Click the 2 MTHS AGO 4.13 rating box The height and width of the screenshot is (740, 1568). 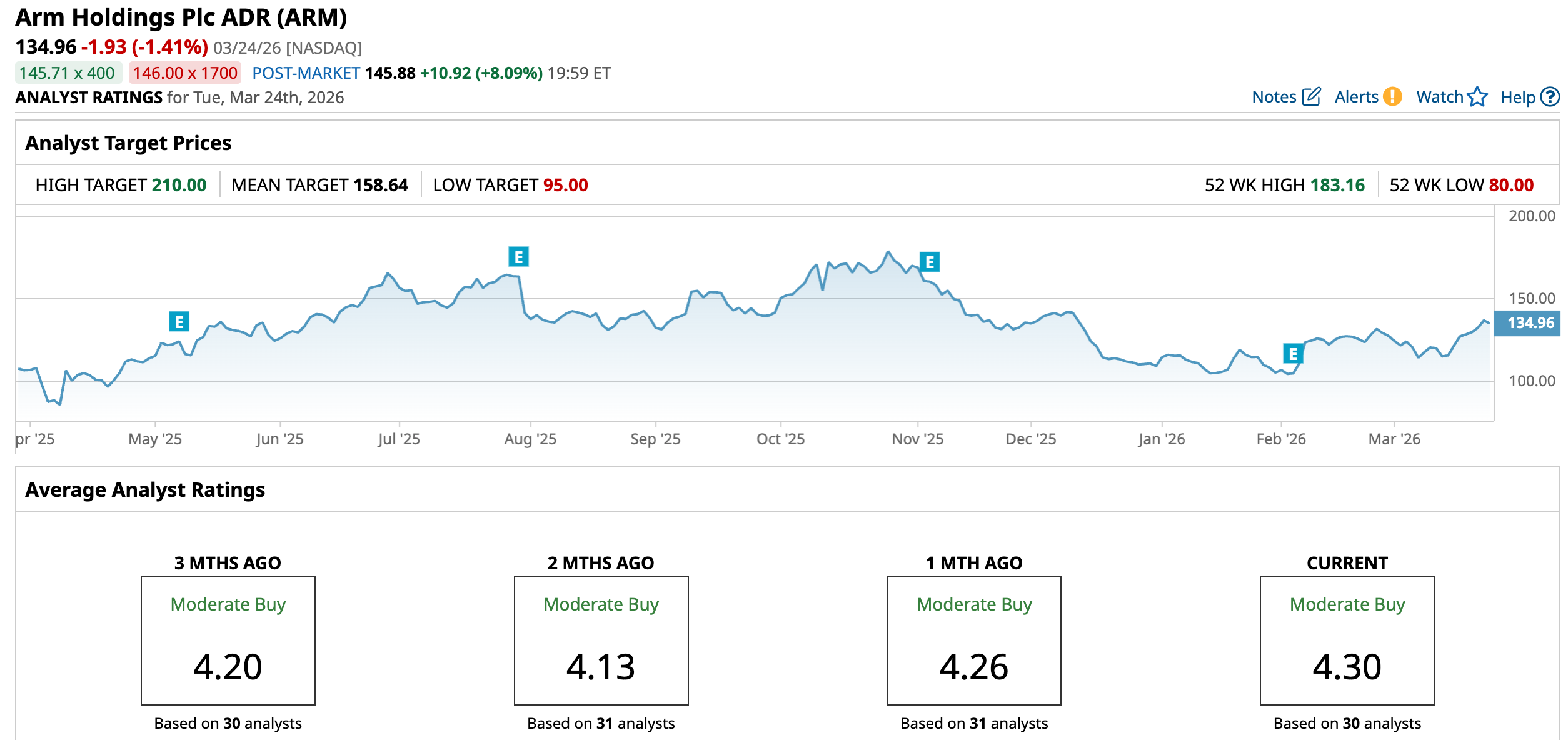pyautogui.click(x=601, y=641)
